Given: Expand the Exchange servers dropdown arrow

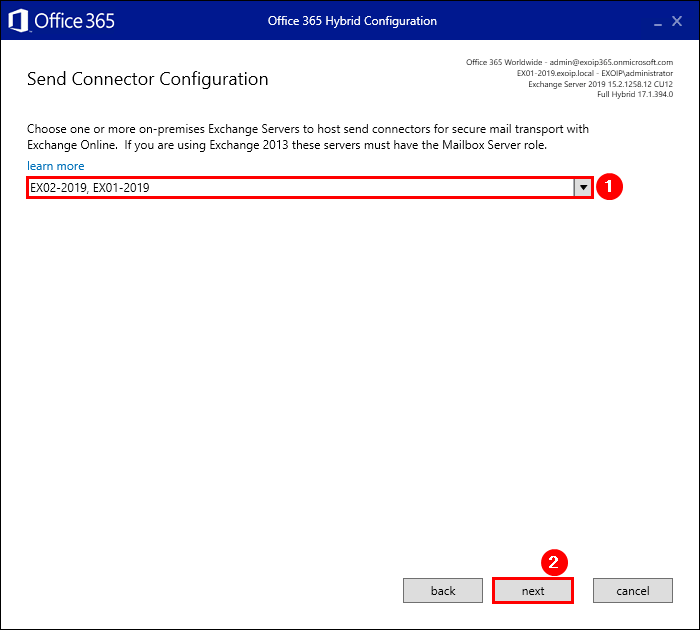Looking at the screenshot, I should [582, 187].
